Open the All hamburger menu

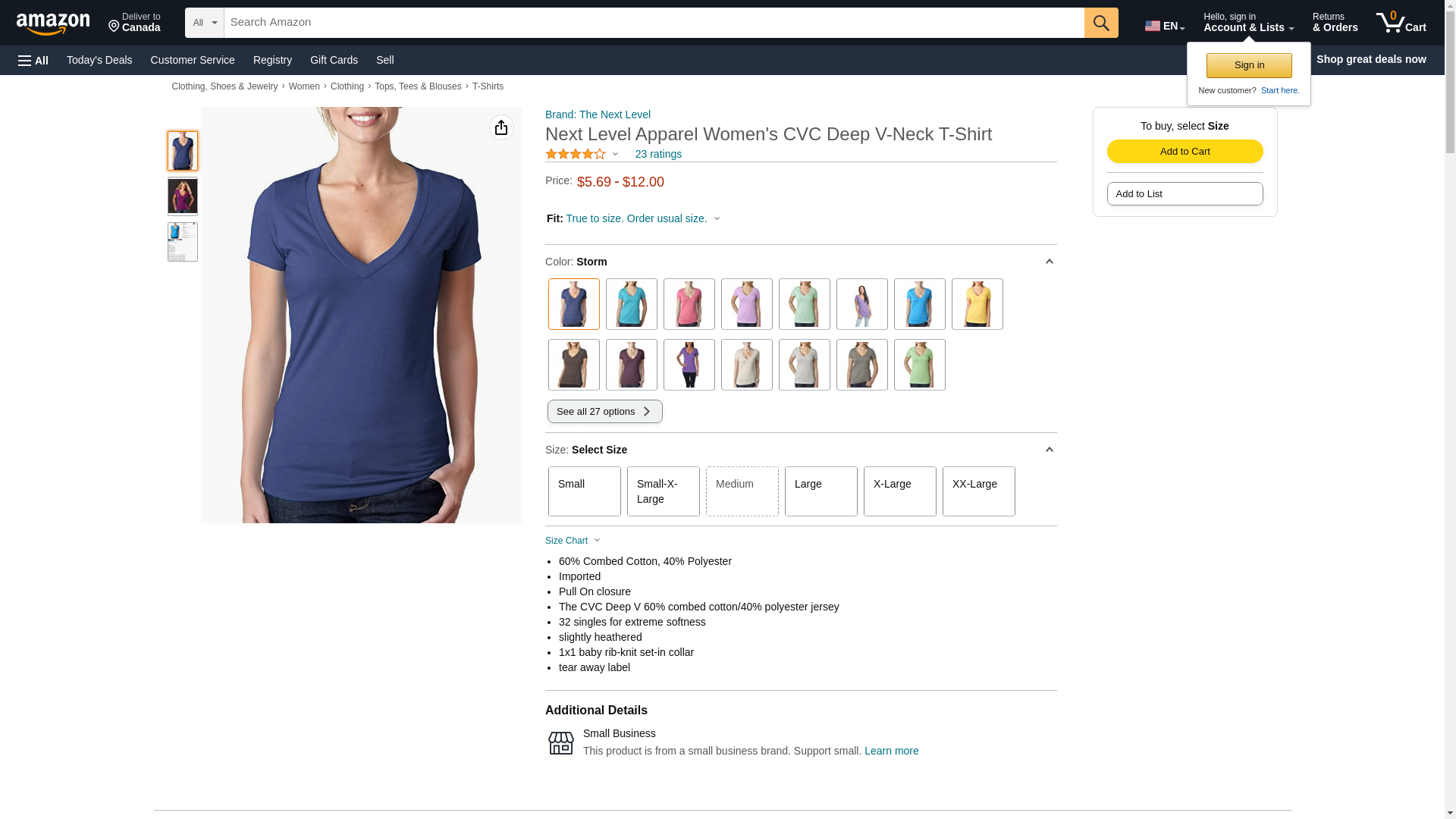[x=33, y=60]
